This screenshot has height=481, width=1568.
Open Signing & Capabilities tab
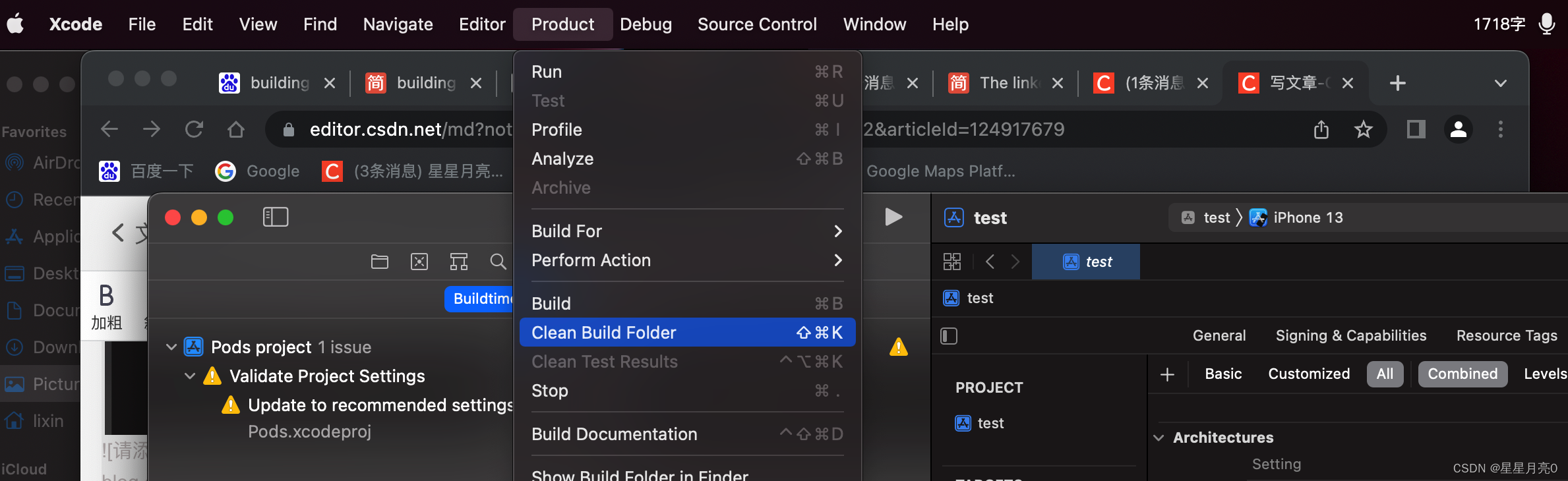[1351, 335]
